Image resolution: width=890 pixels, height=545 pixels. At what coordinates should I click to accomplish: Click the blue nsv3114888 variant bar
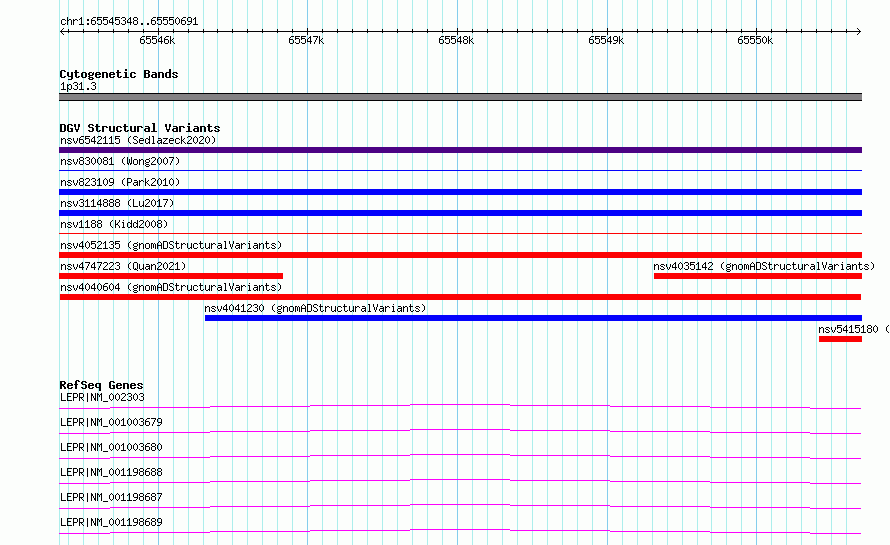click(x=460, y=213)
